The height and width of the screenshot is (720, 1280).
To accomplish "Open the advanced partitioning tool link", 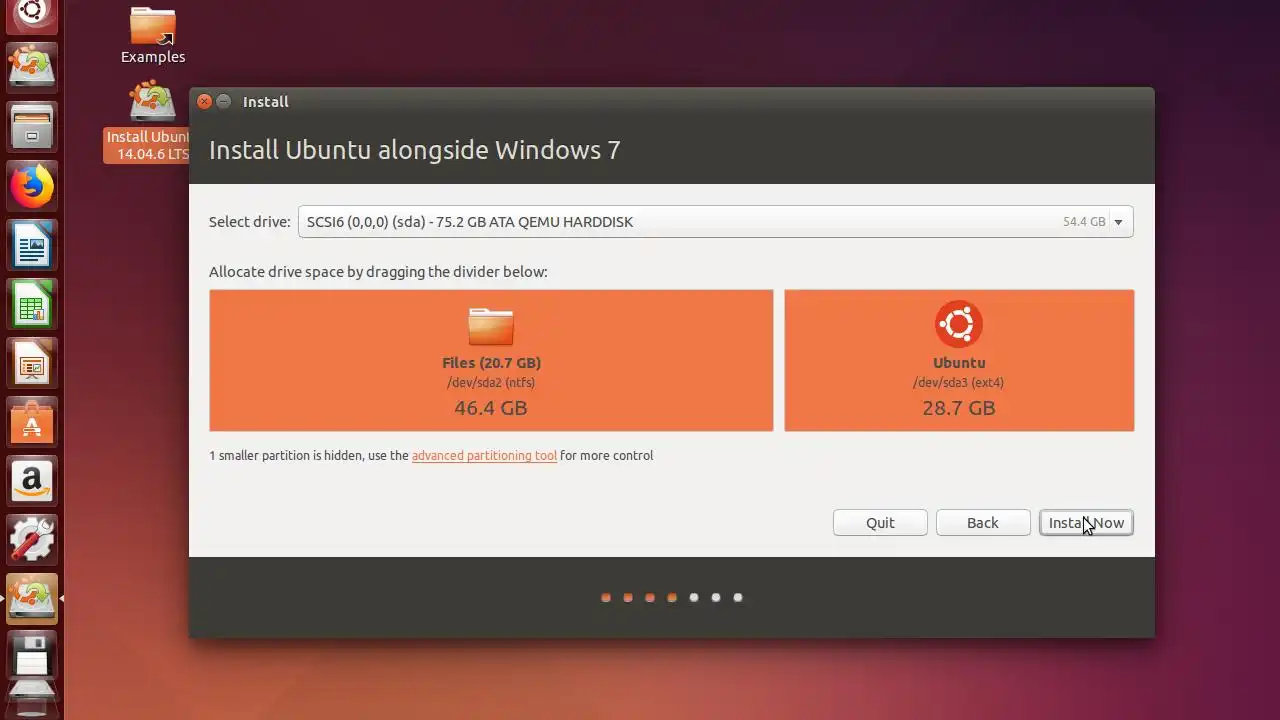I will pyautogui.click(x=484, y=455).
